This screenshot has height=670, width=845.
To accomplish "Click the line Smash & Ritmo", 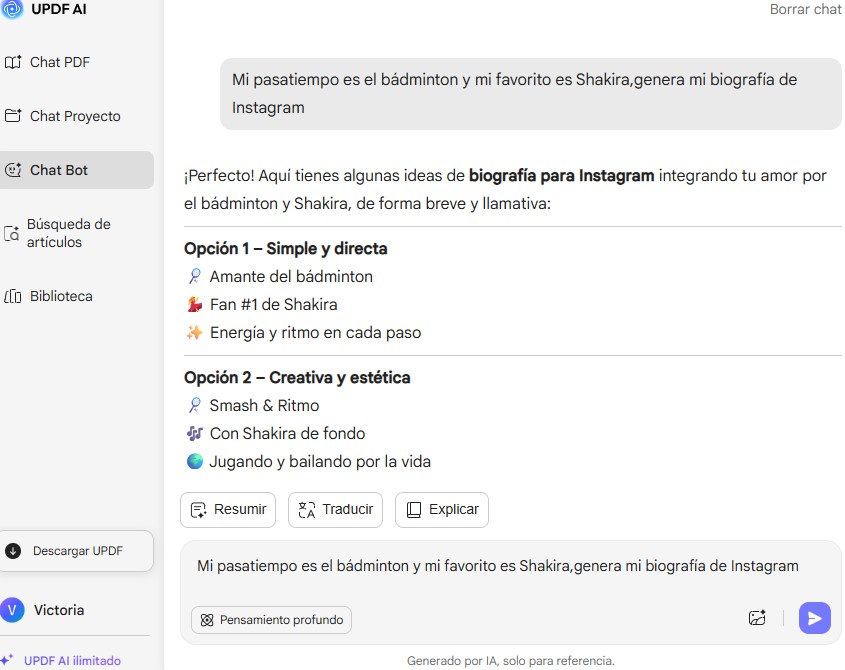I will (253, 405).
